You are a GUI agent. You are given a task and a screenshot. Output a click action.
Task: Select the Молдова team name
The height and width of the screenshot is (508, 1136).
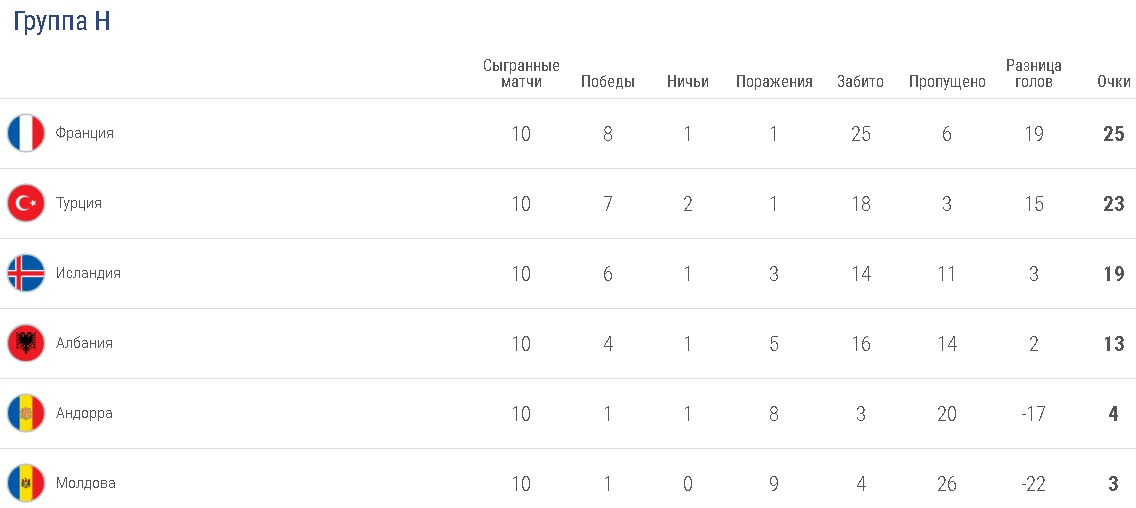(x=86, y=483)
